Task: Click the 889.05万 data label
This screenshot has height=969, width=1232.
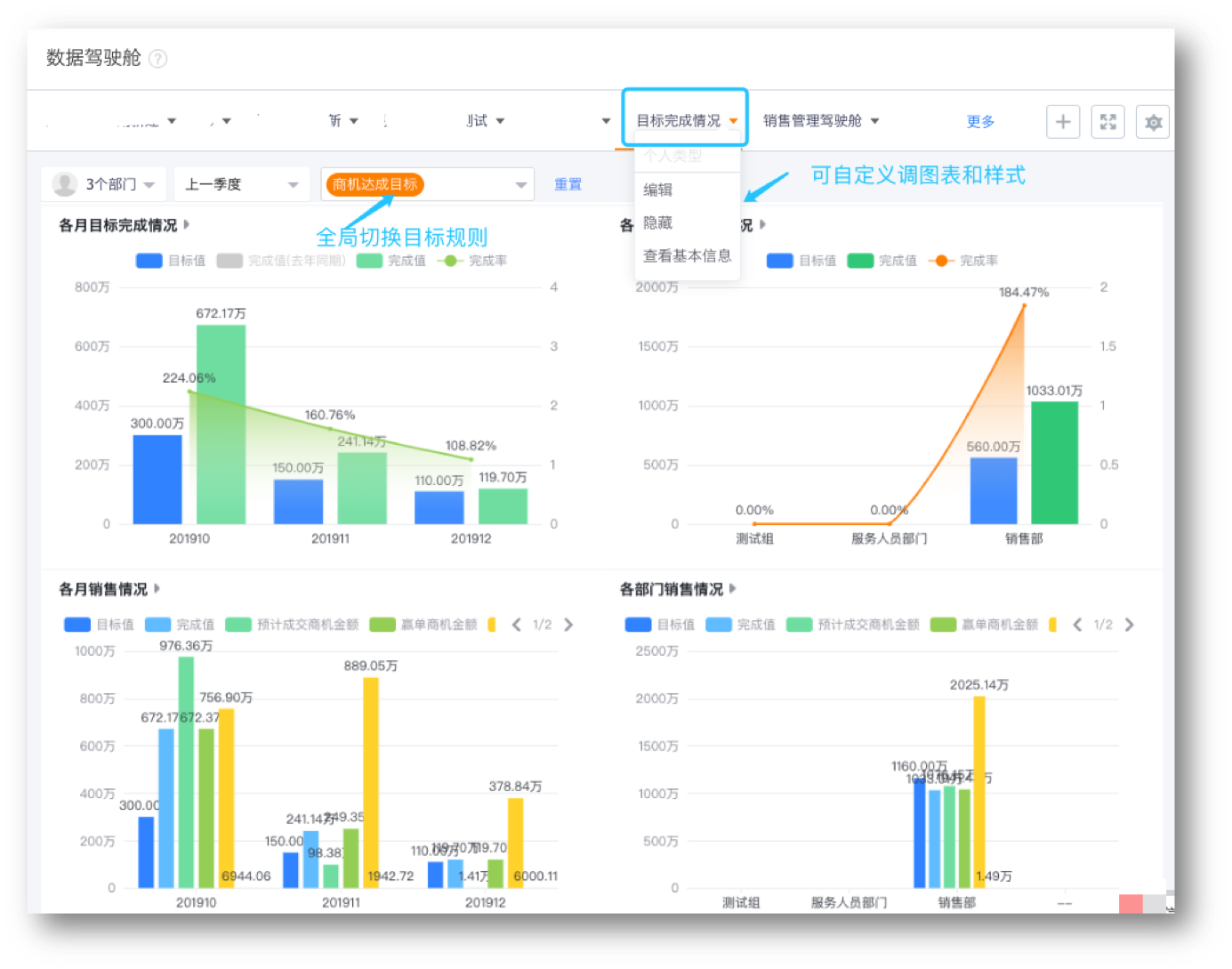Action: click(x=371, y=666)
